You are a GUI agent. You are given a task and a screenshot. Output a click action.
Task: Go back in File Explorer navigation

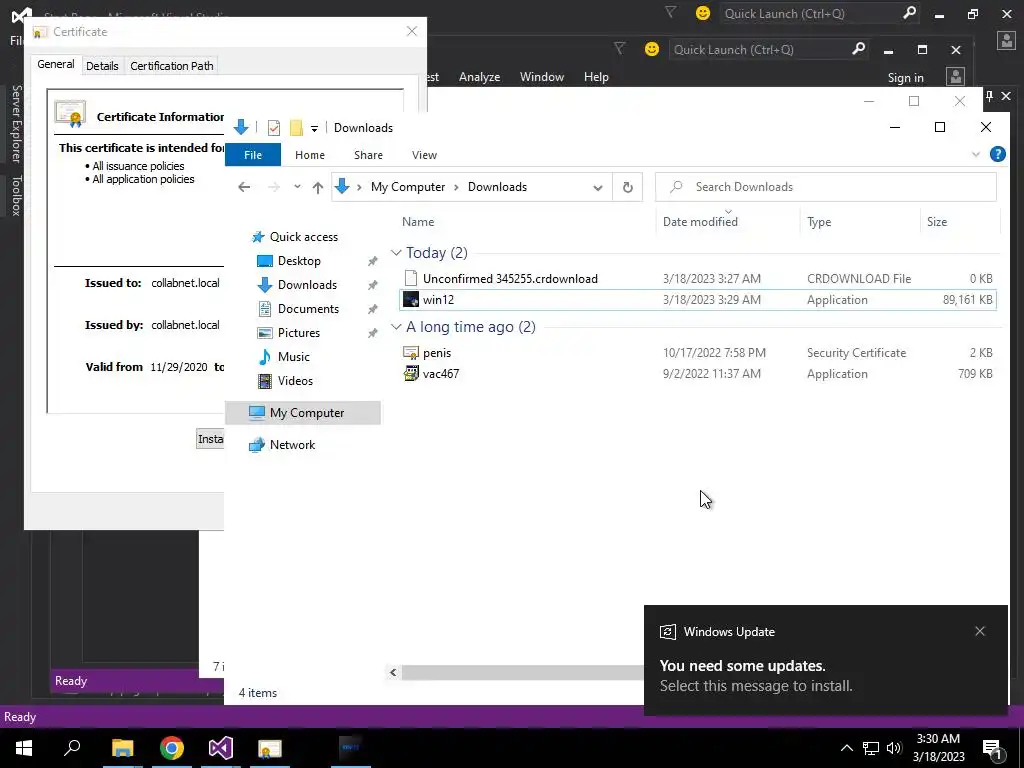(x=244, y=187)
